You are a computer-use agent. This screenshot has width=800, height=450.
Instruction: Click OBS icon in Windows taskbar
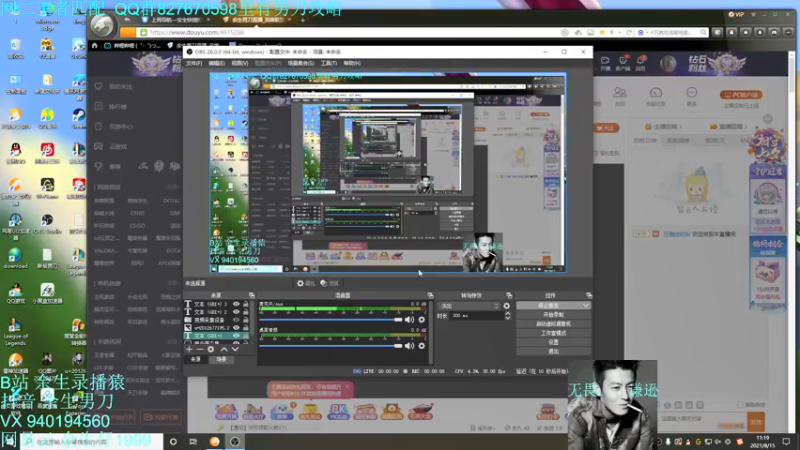[x=235, y=441]
